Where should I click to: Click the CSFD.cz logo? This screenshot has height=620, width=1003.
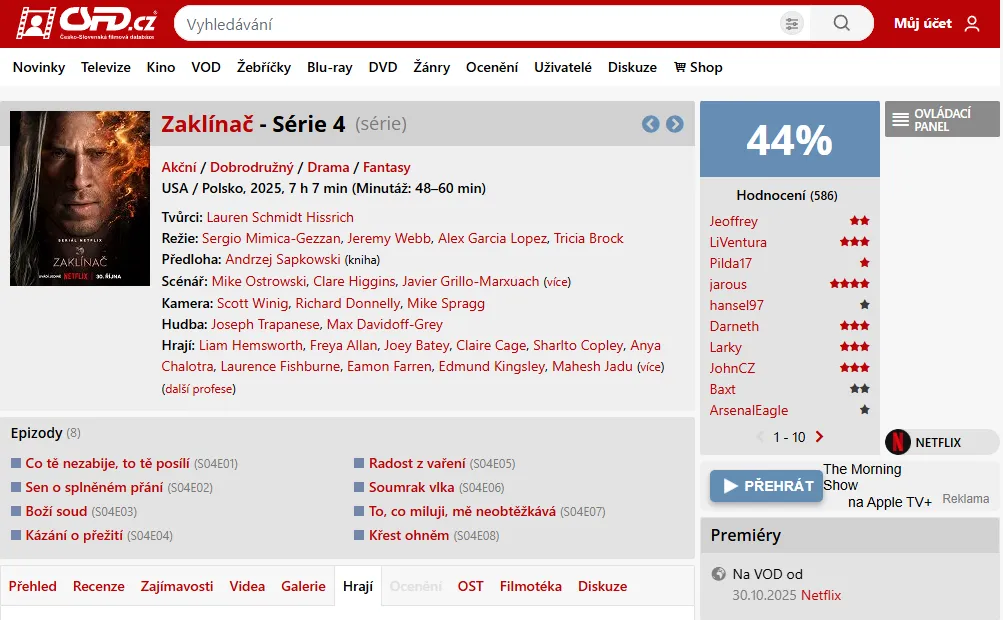coord(86,23)
